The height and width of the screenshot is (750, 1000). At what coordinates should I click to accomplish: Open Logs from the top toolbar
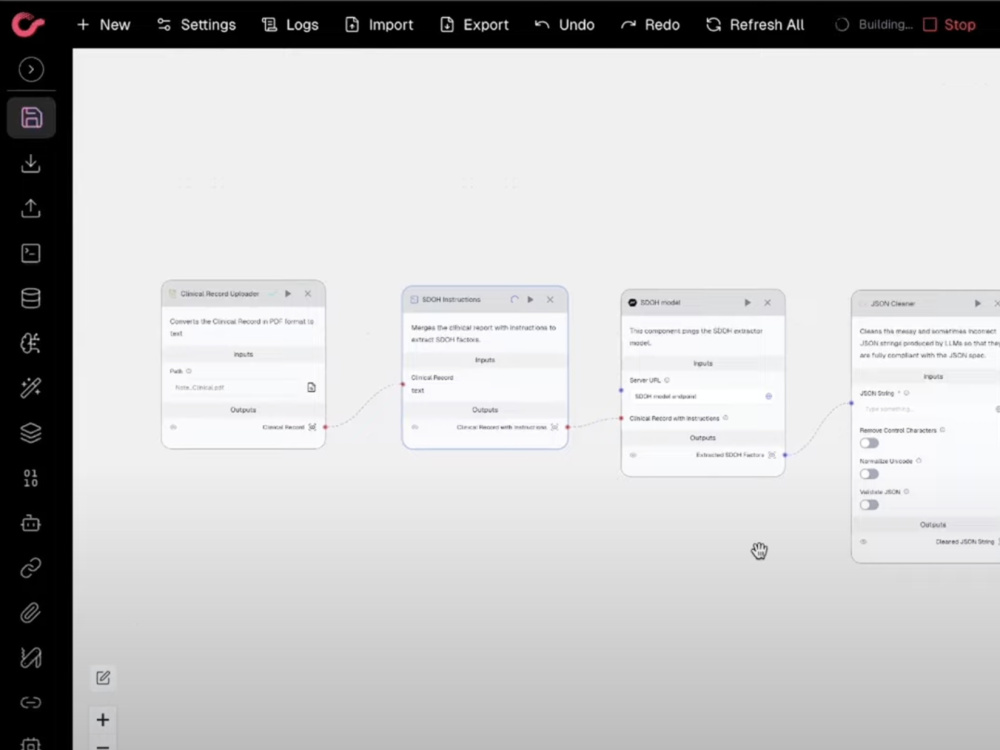[x=290, y=25]
